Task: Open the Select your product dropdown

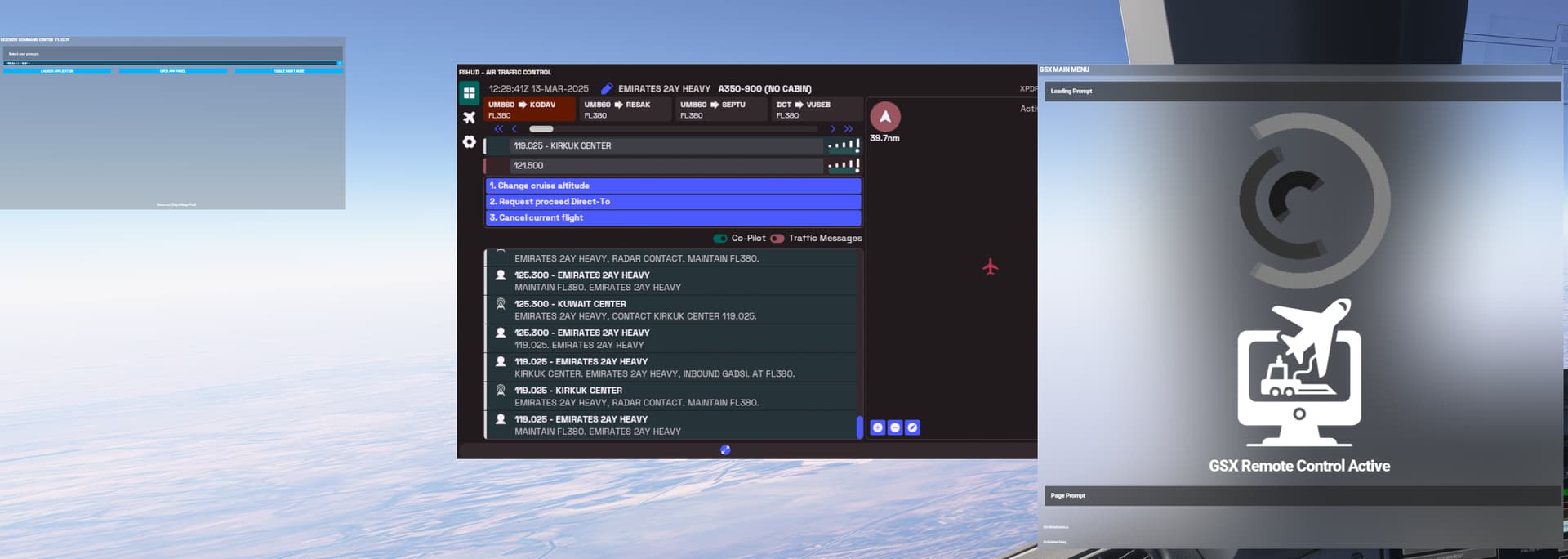Action: tap(172, 63)
